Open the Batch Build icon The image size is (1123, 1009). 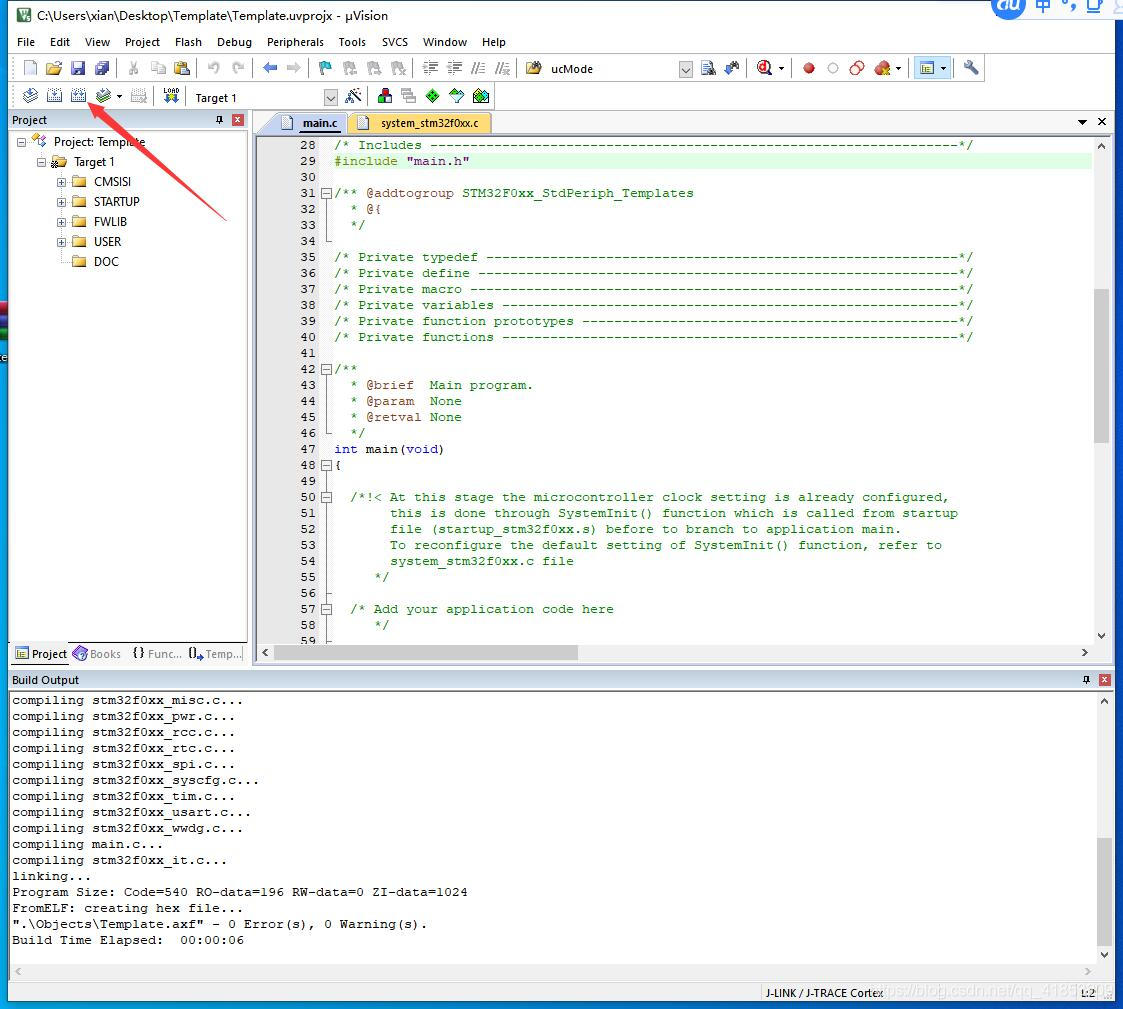(x=103, y=96)
